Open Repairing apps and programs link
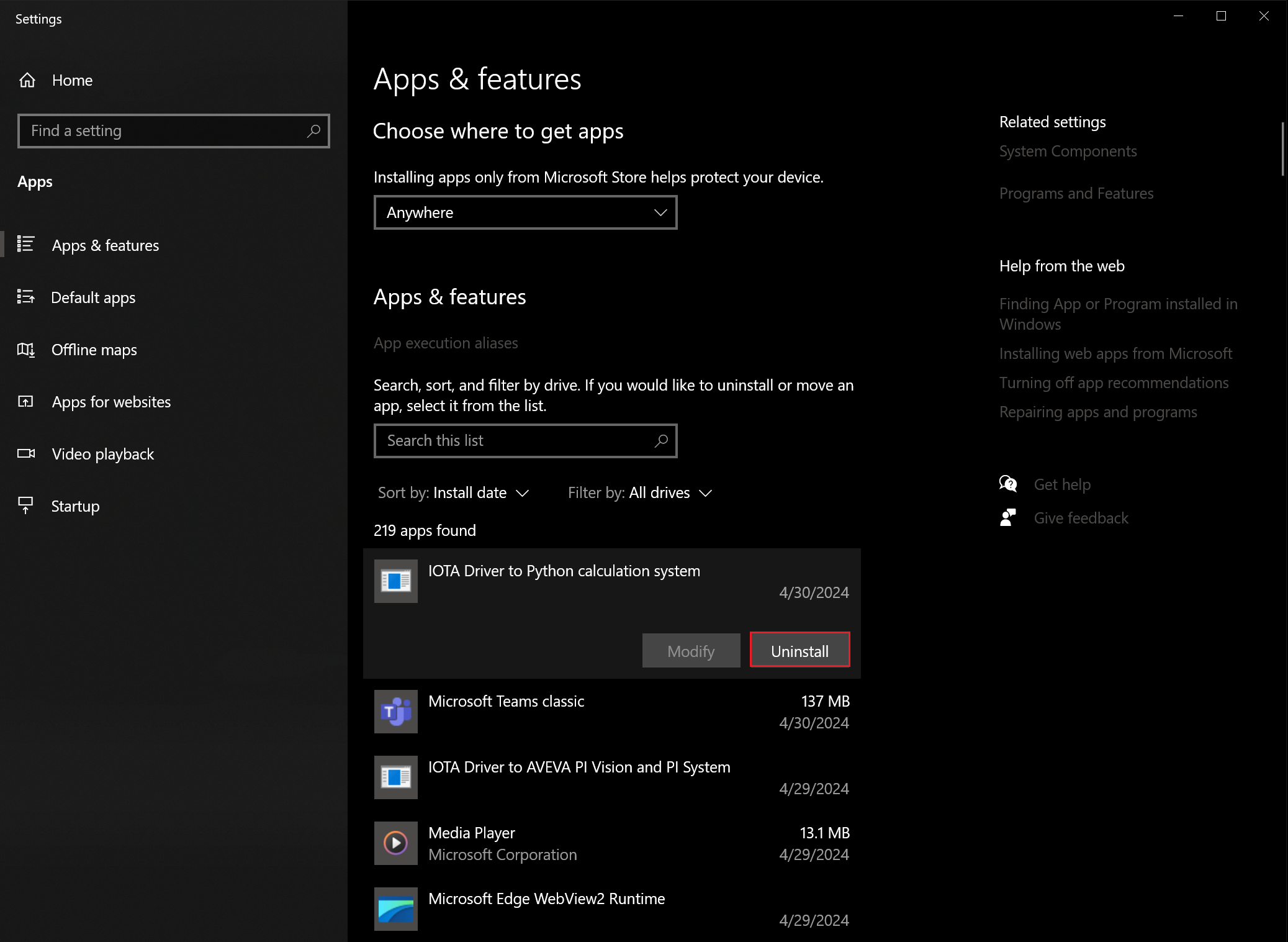The height and width of the screenshot is (942, 1288). click(1098, 412)
